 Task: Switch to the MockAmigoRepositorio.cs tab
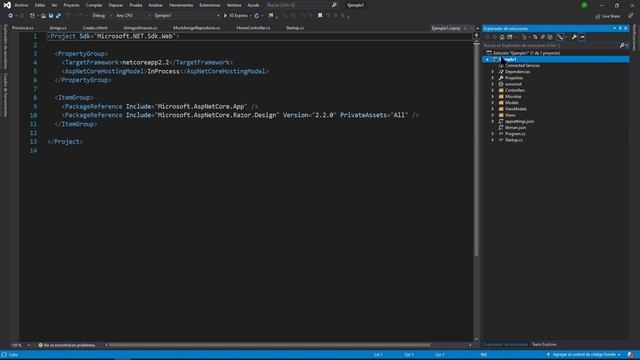(x=196, y=28)
